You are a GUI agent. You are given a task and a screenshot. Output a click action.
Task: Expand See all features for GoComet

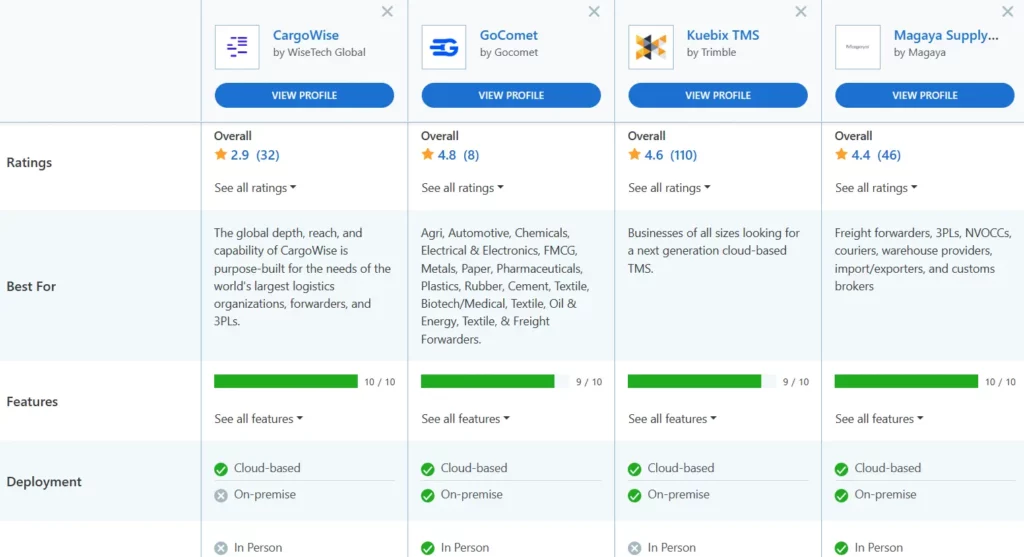(466, 419)
